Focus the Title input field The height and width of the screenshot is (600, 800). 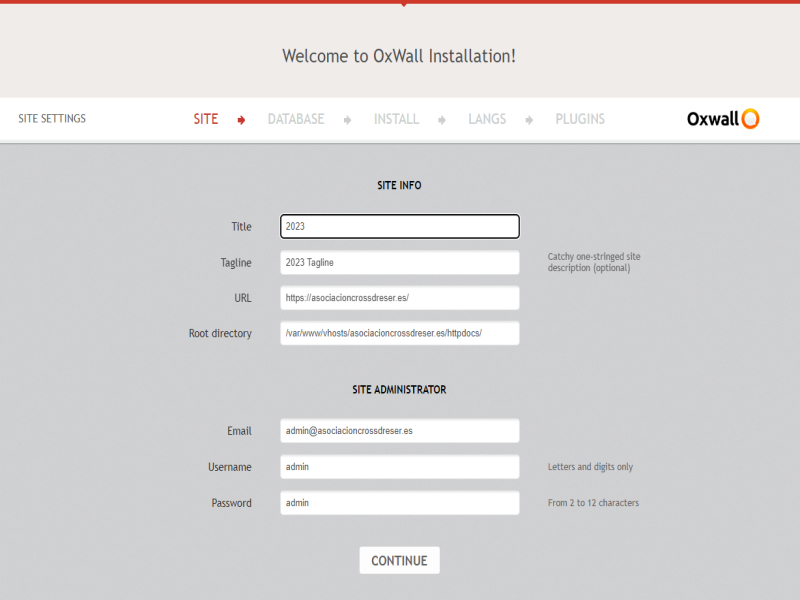point(399,227)
